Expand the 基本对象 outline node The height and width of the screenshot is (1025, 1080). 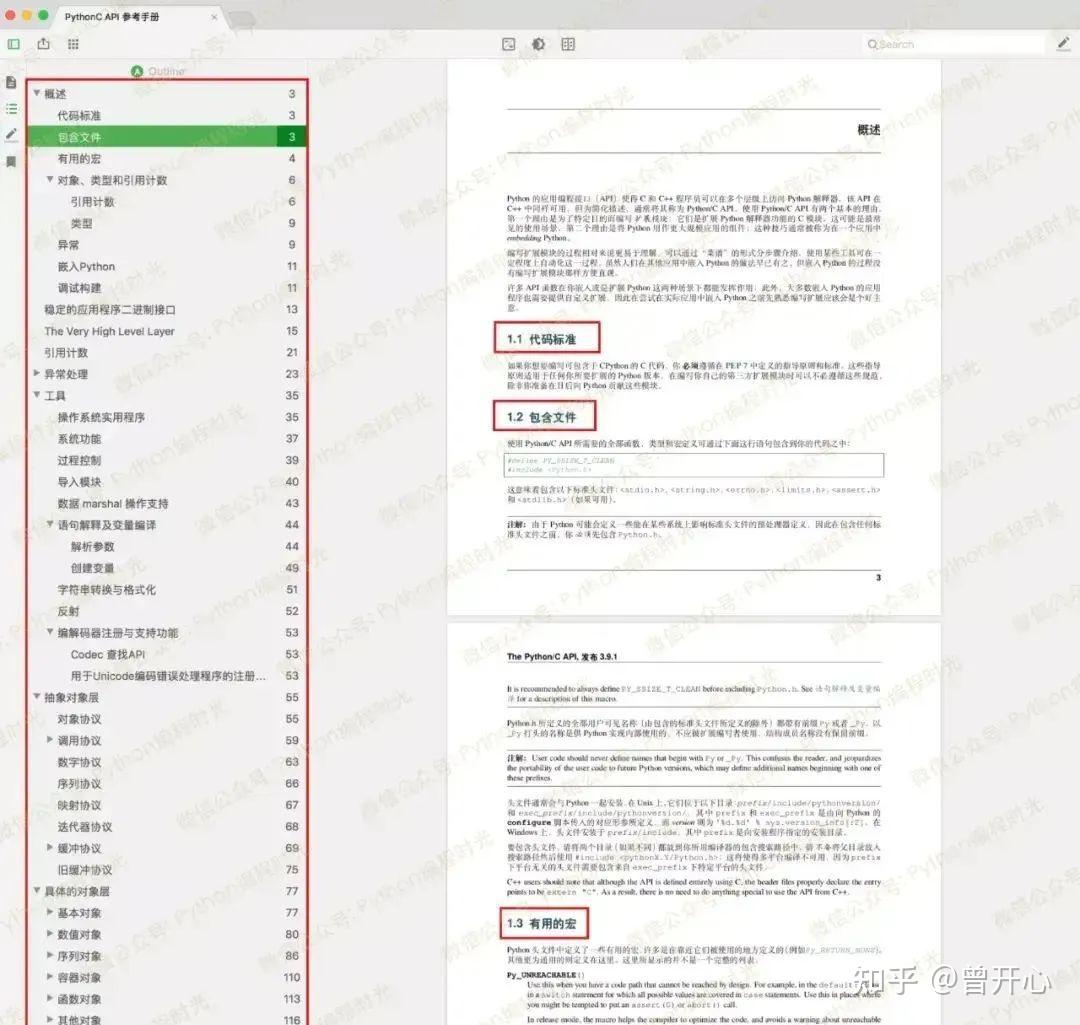[50, 912]
